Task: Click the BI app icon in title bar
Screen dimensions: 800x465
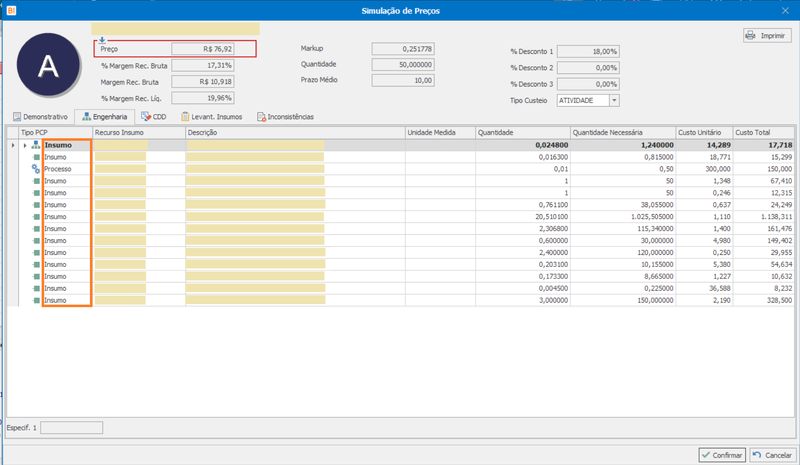Action: coord(12,10)
